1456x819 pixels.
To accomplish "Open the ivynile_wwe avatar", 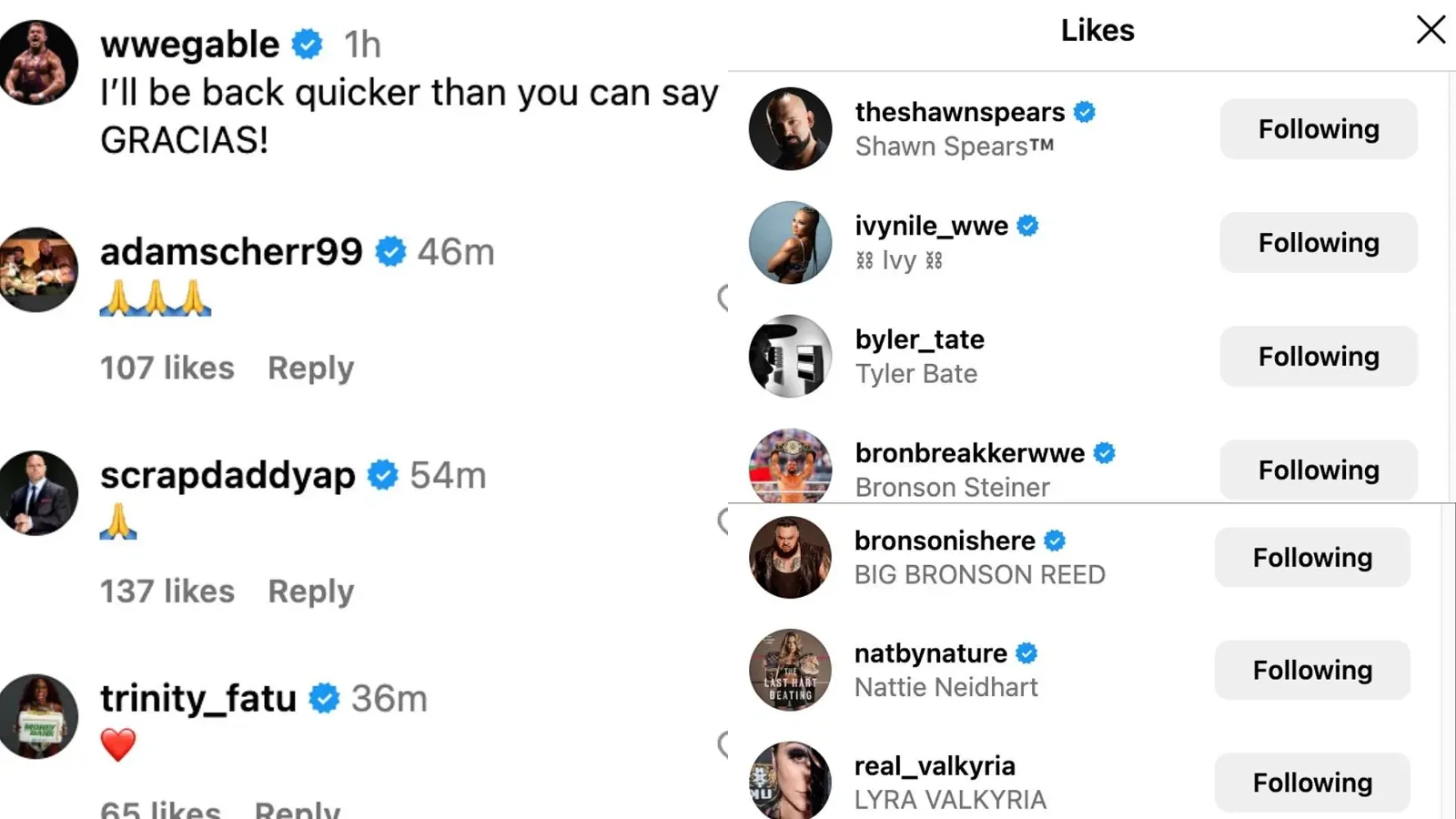I will click(x=790, y=242).
